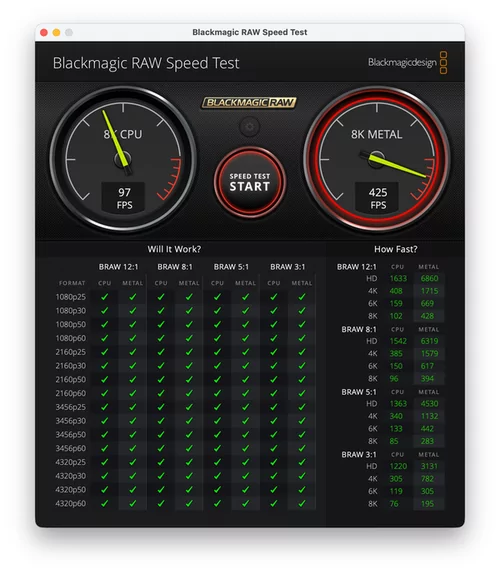Click the 'How Fast?' heading
Image resolution: width=500 pixels, height=574 pixels.
click(x=396, y=249)
